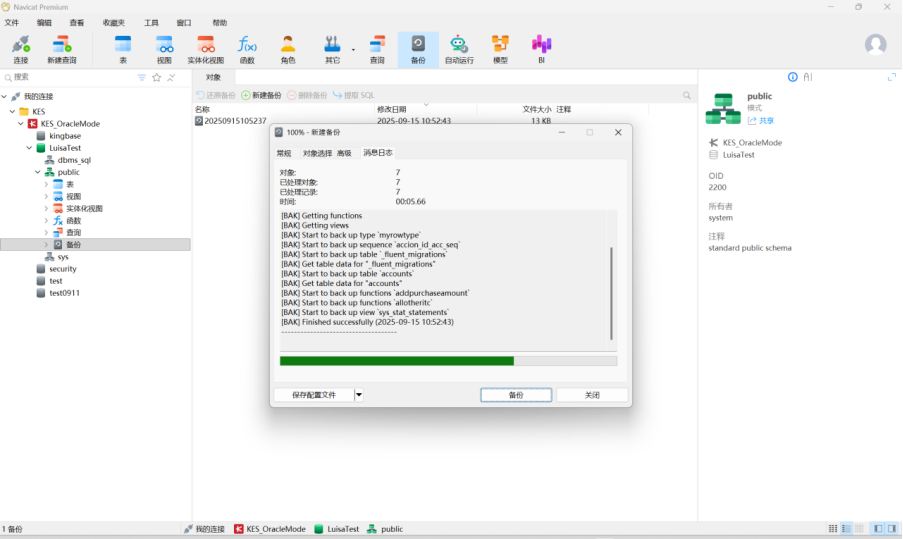
Task: Toggle the info panel icon in the right sidebar
Action: pos(793,77)
